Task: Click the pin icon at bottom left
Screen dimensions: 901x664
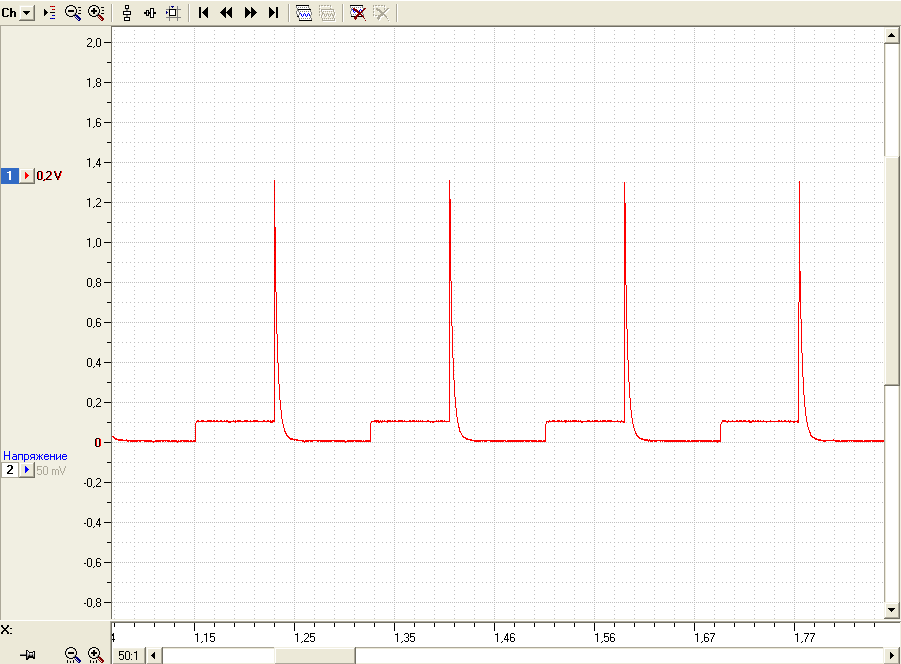Action: pos(28,654)
